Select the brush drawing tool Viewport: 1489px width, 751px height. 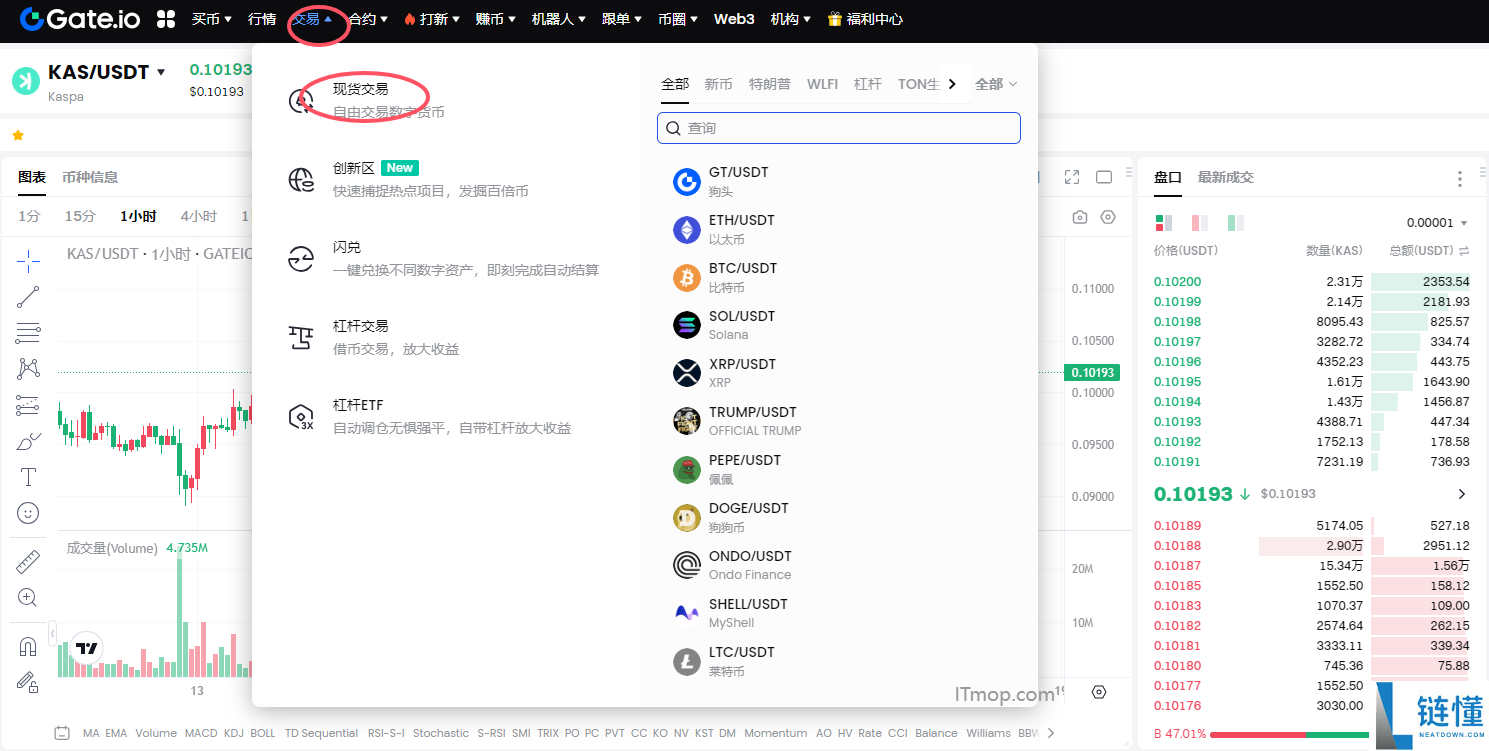28,441
